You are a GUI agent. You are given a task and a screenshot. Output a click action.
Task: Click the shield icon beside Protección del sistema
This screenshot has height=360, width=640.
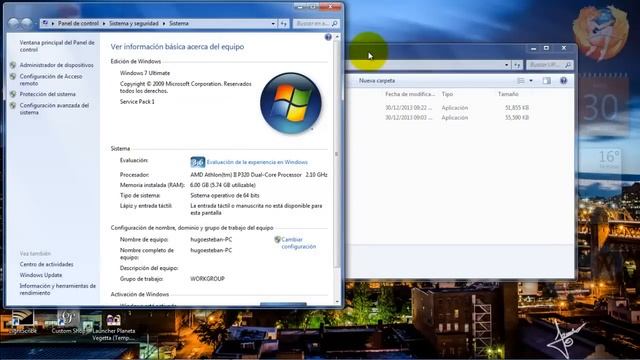[x=13, y=94]
